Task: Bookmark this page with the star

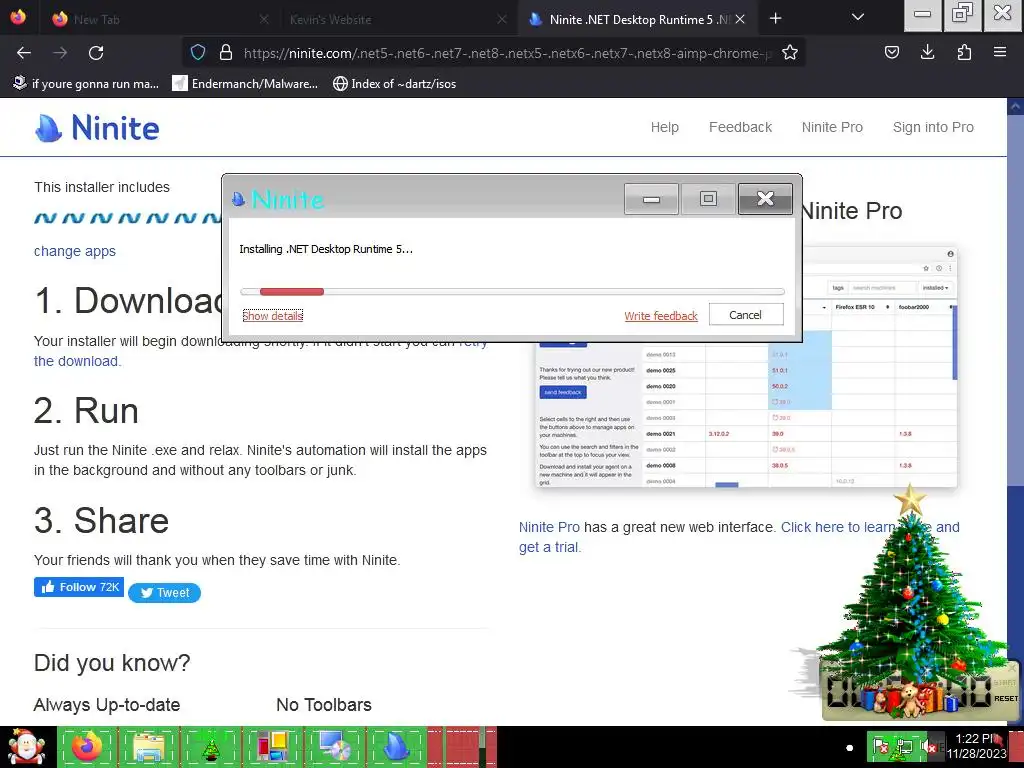Action: (790, 53)
